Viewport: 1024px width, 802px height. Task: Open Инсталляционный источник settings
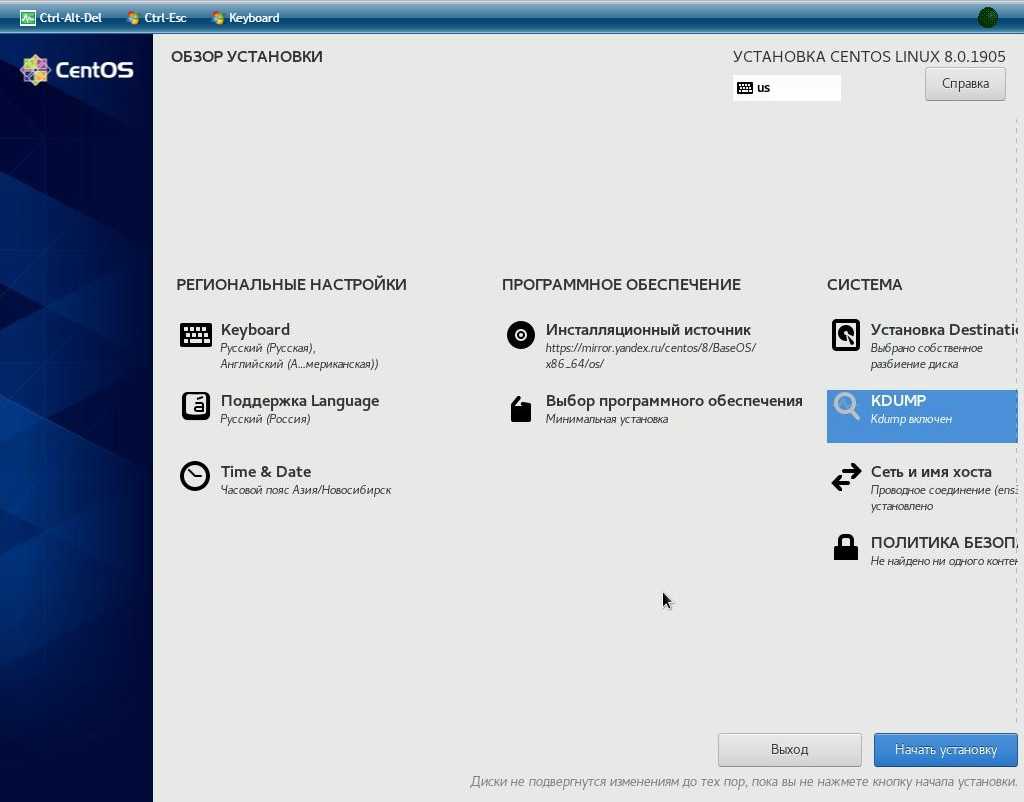pyautogui.click(x=632, y=345)
